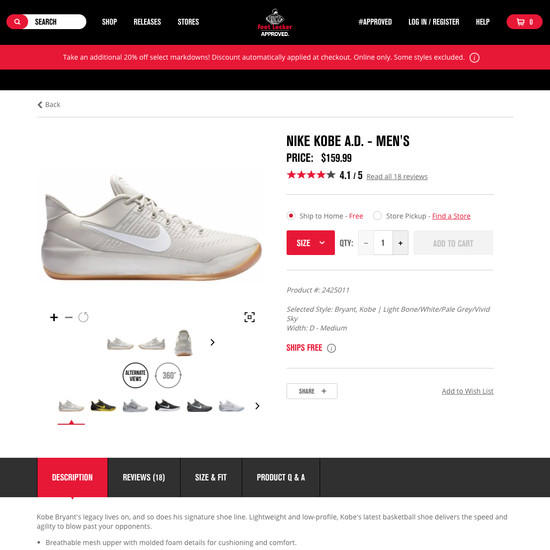This screenshot has height=550, width=550.
Task: Click the promo banner info icon
Action: point(474,58)
